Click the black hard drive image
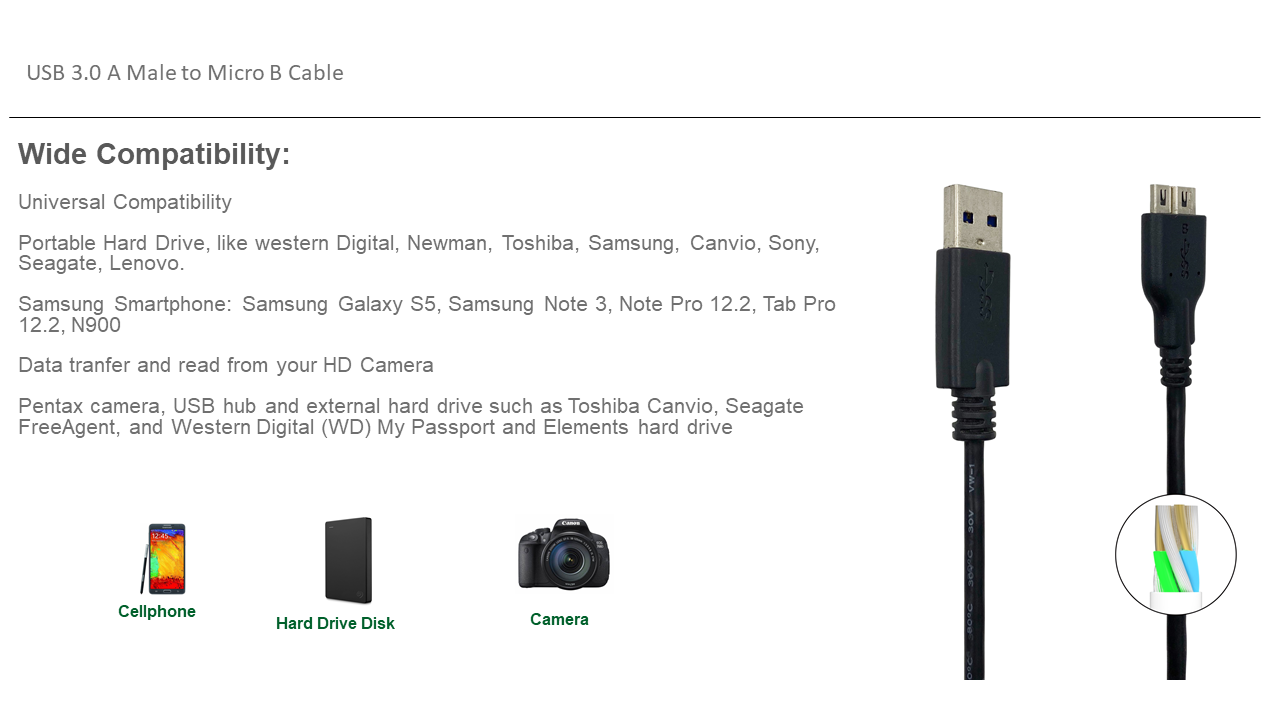The width and height of the screenshot is (1280, 720). pos(348,561)
